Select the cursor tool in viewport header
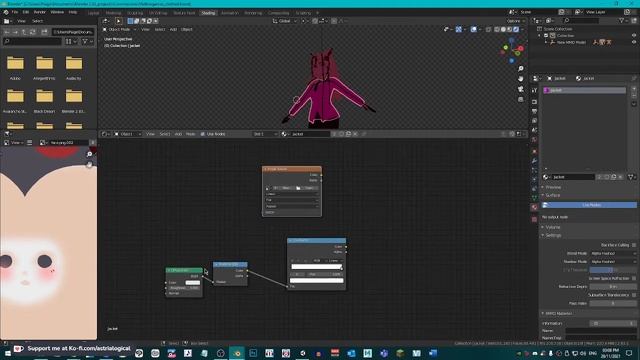 (x=119, y=21)
